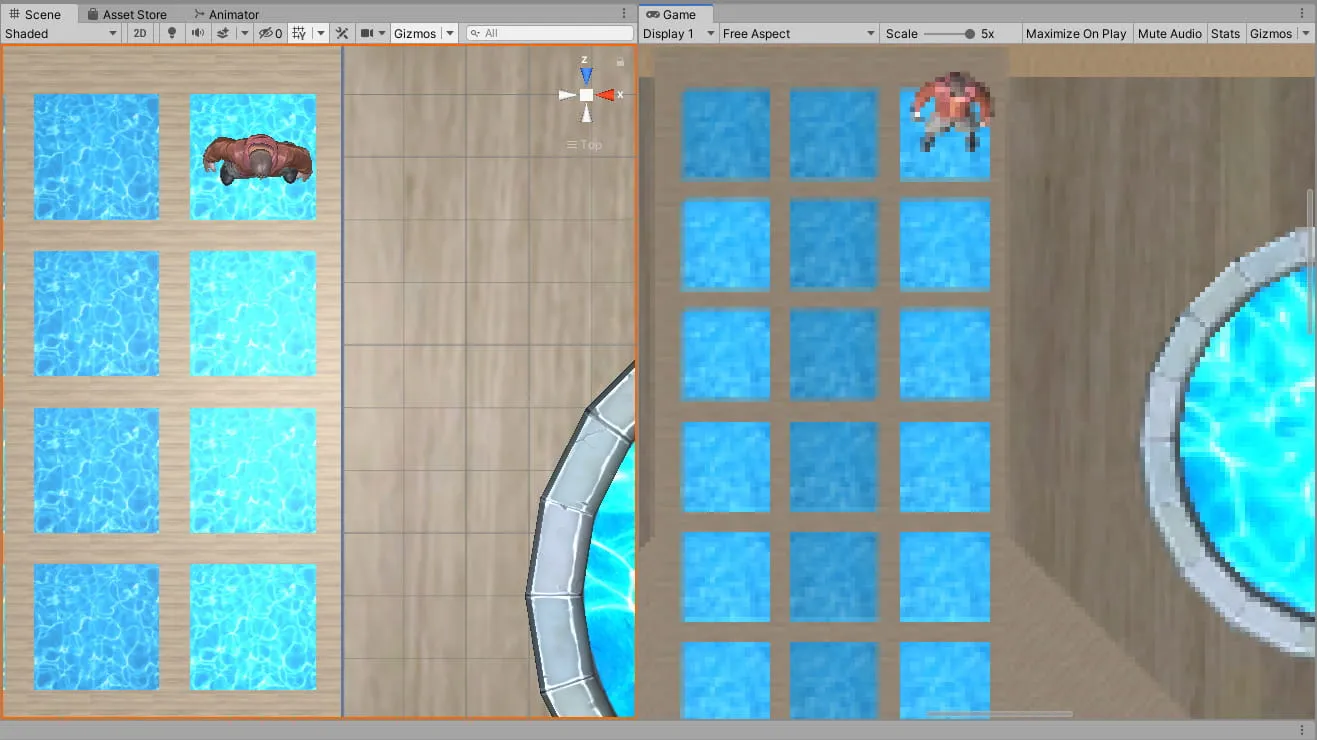Click the Scale slider handle
The height and width of the screenshot is (740, 1317).
(969, 33)
